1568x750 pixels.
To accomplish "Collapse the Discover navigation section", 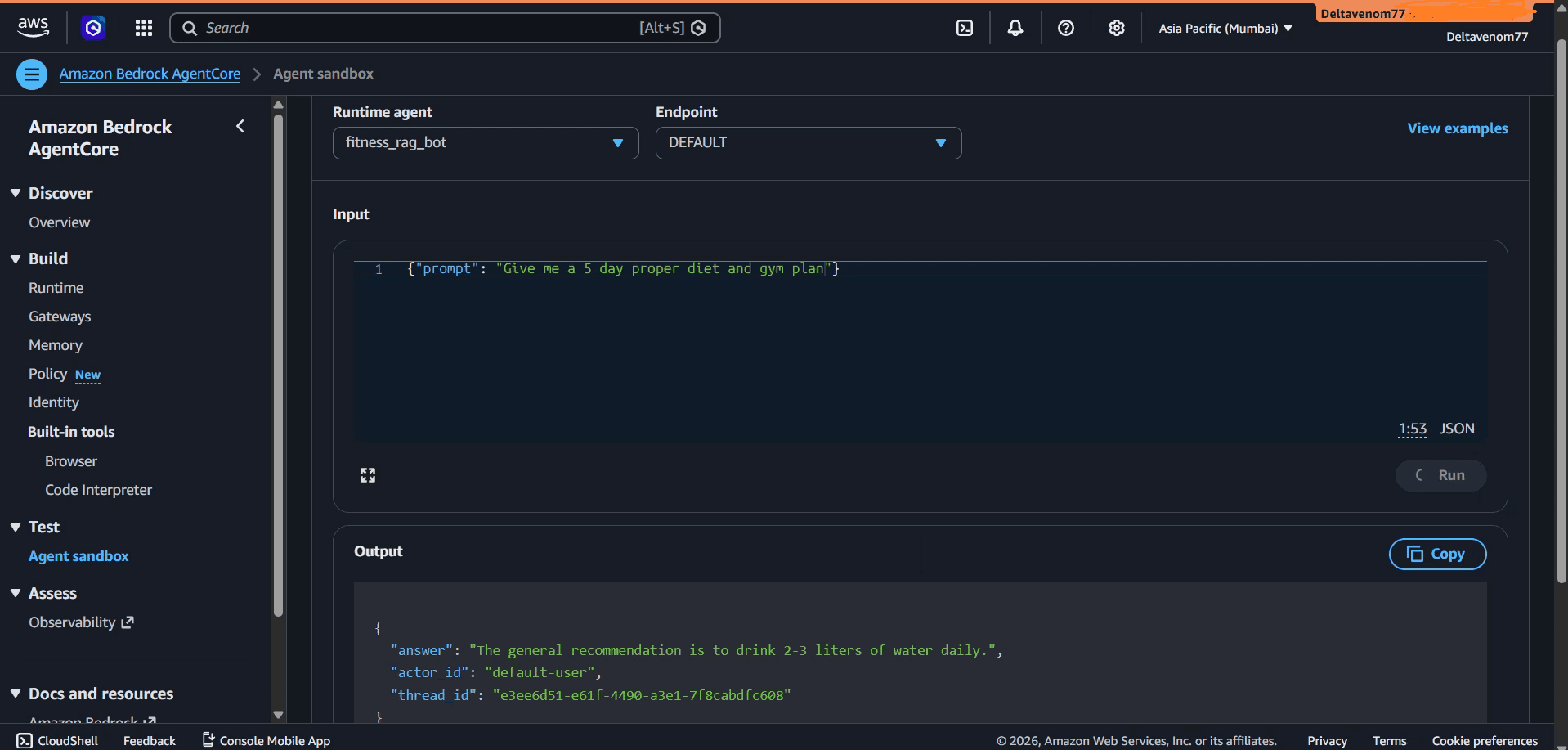I will [x=16, y=193].
